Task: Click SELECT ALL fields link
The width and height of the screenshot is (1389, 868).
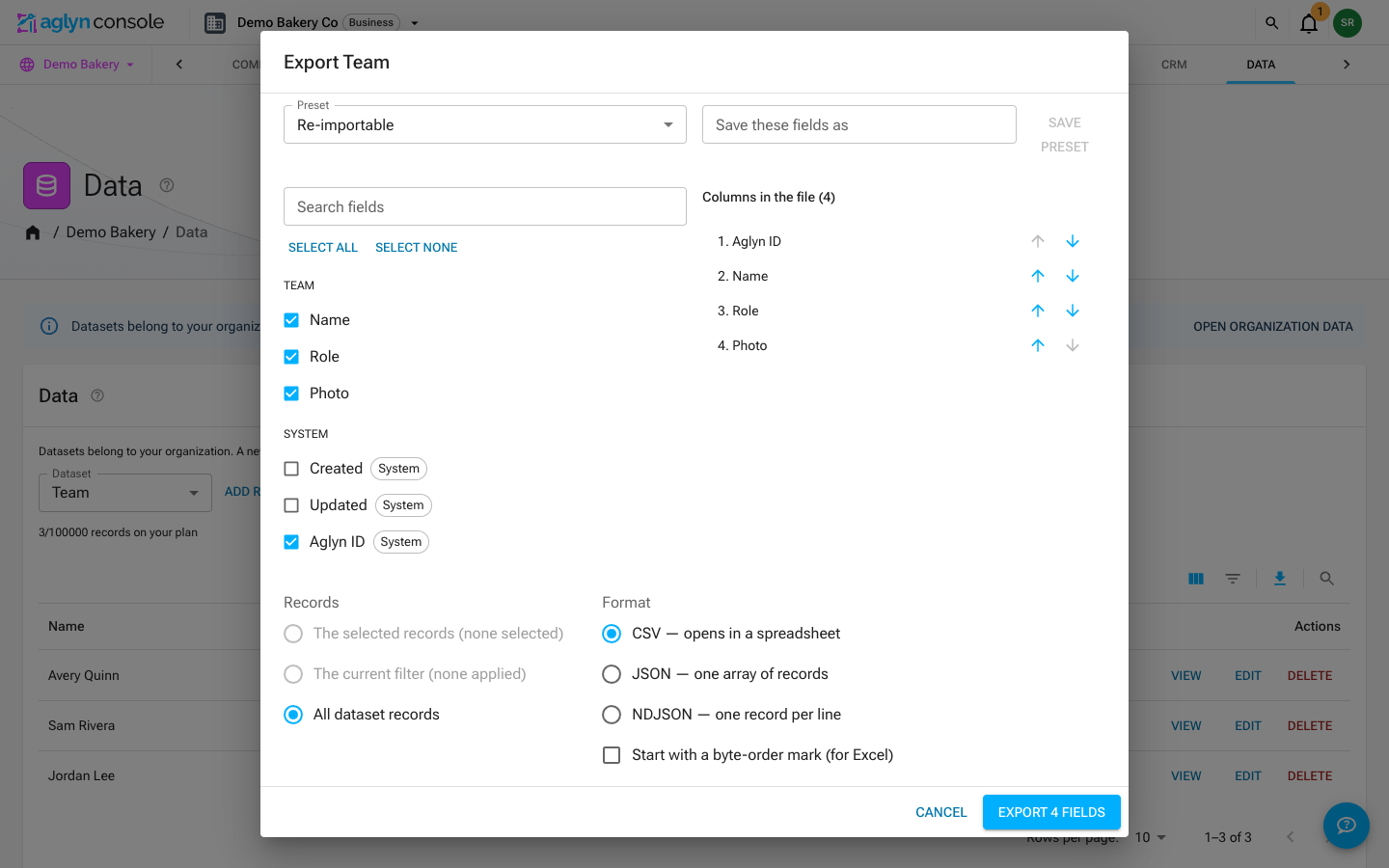Action: 323,248
